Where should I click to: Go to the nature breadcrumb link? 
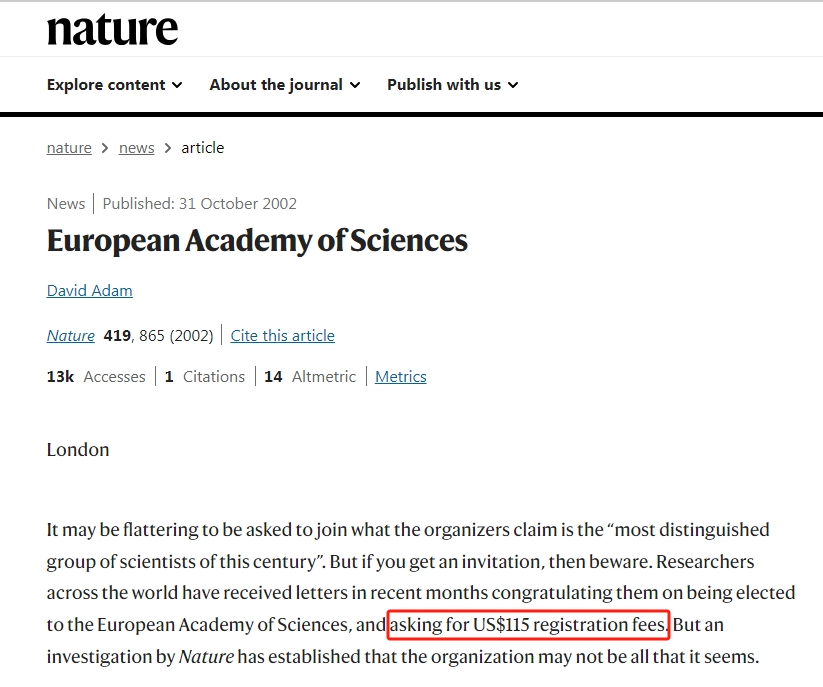click(69, 148)
